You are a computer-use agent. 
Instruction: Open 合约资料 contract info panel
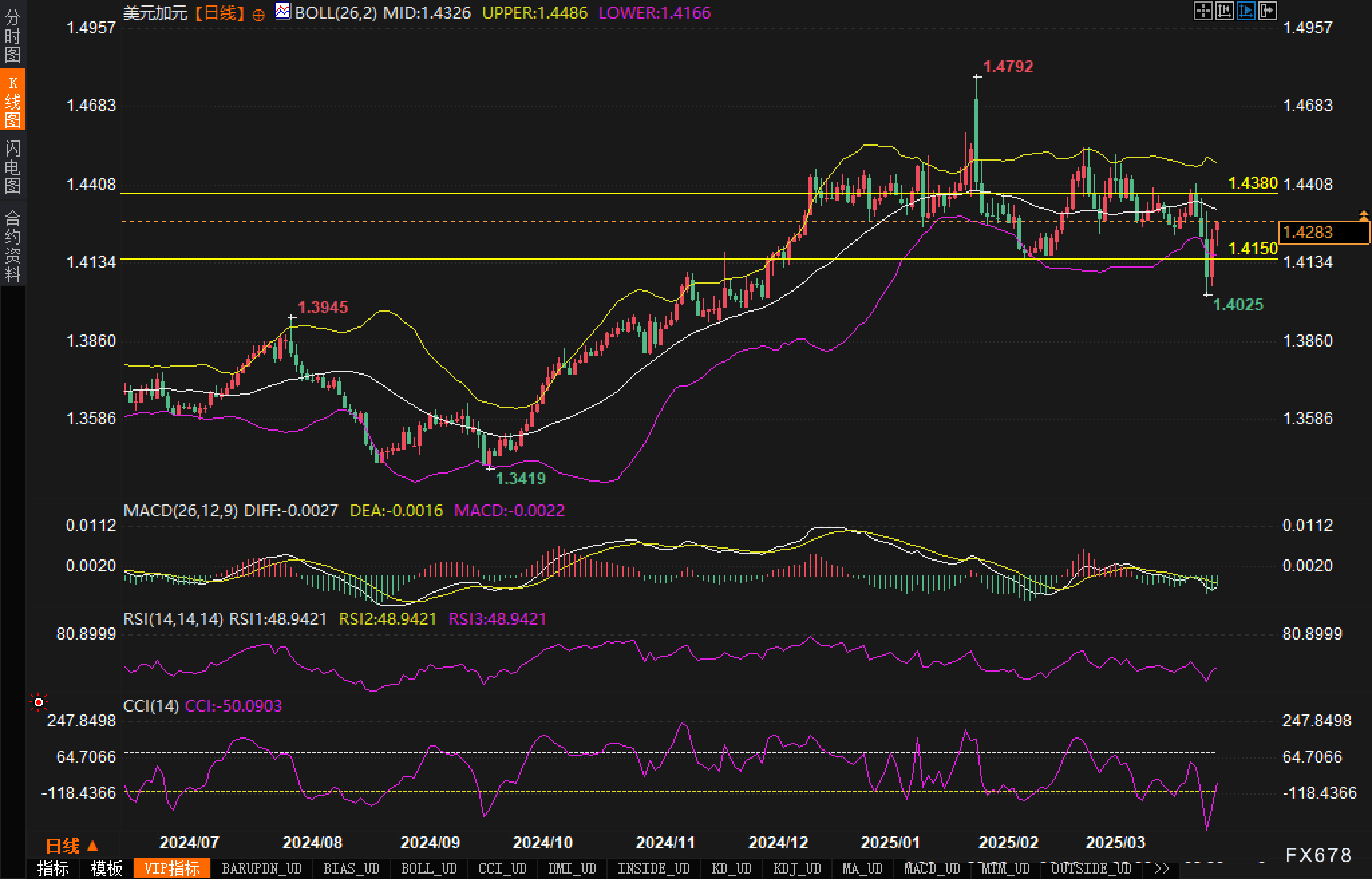(12, 246)
